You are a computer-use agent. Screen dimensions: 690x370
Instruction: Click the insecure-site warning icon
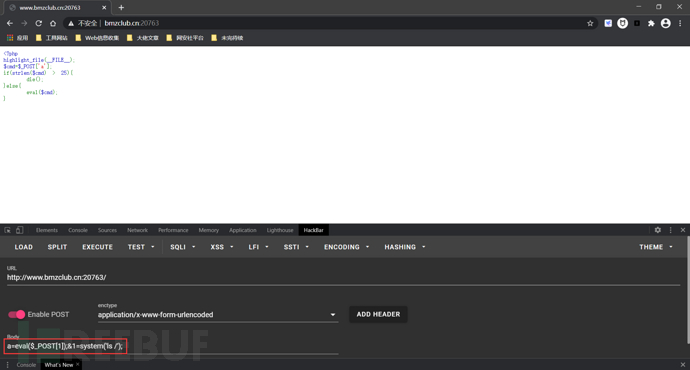coord(71,23)
